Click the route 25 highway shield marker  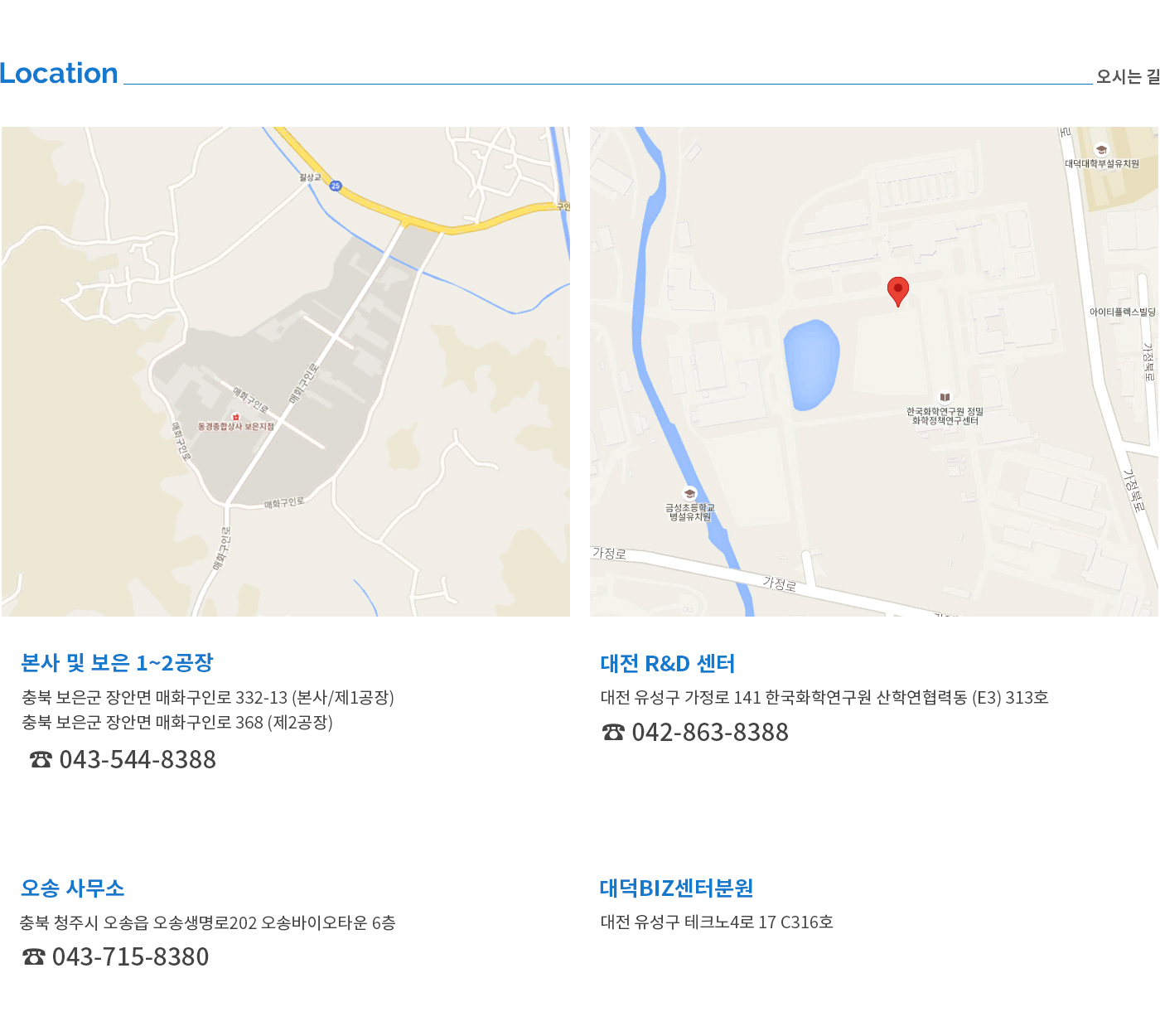336,186
